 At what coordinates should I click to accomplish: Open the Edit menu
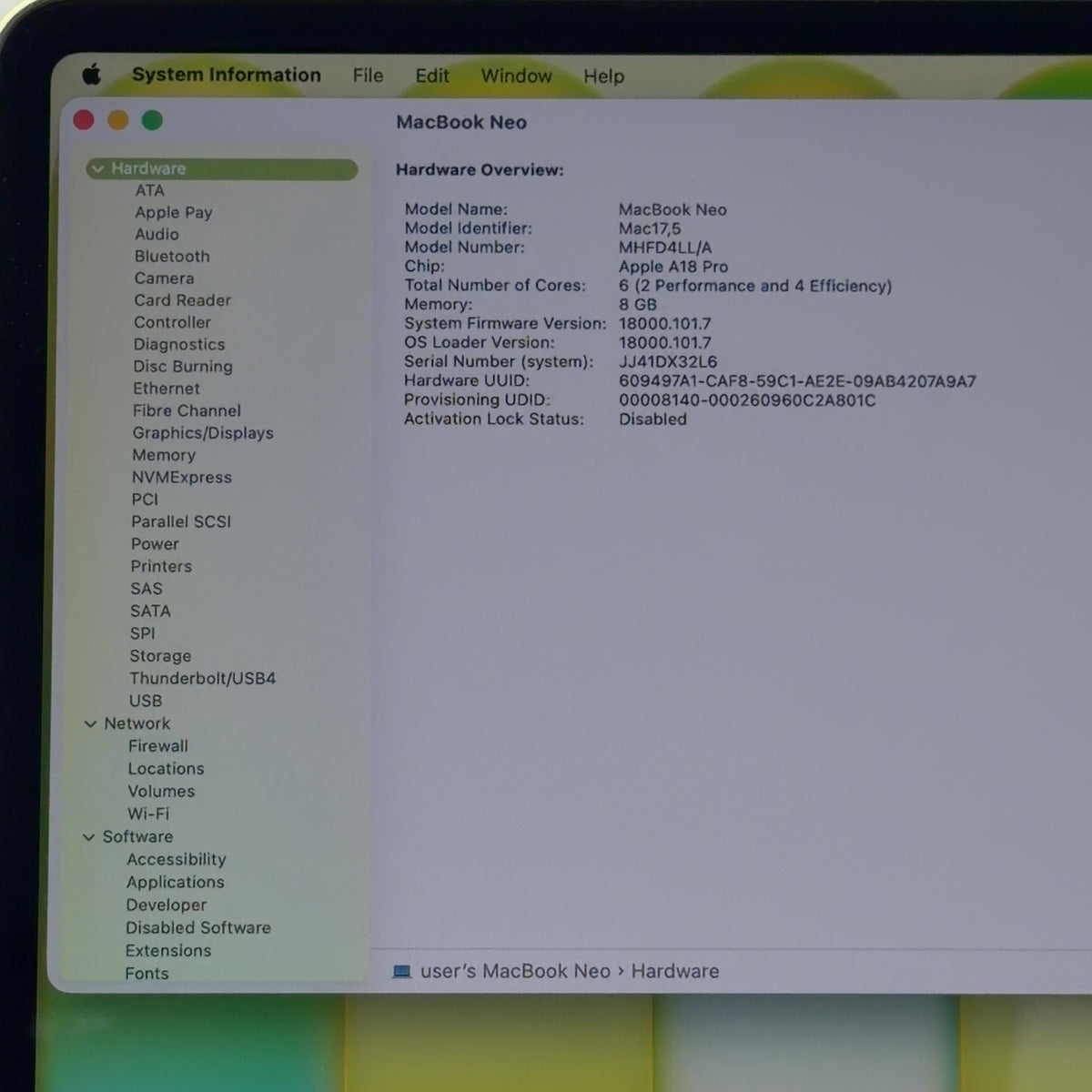432,76
